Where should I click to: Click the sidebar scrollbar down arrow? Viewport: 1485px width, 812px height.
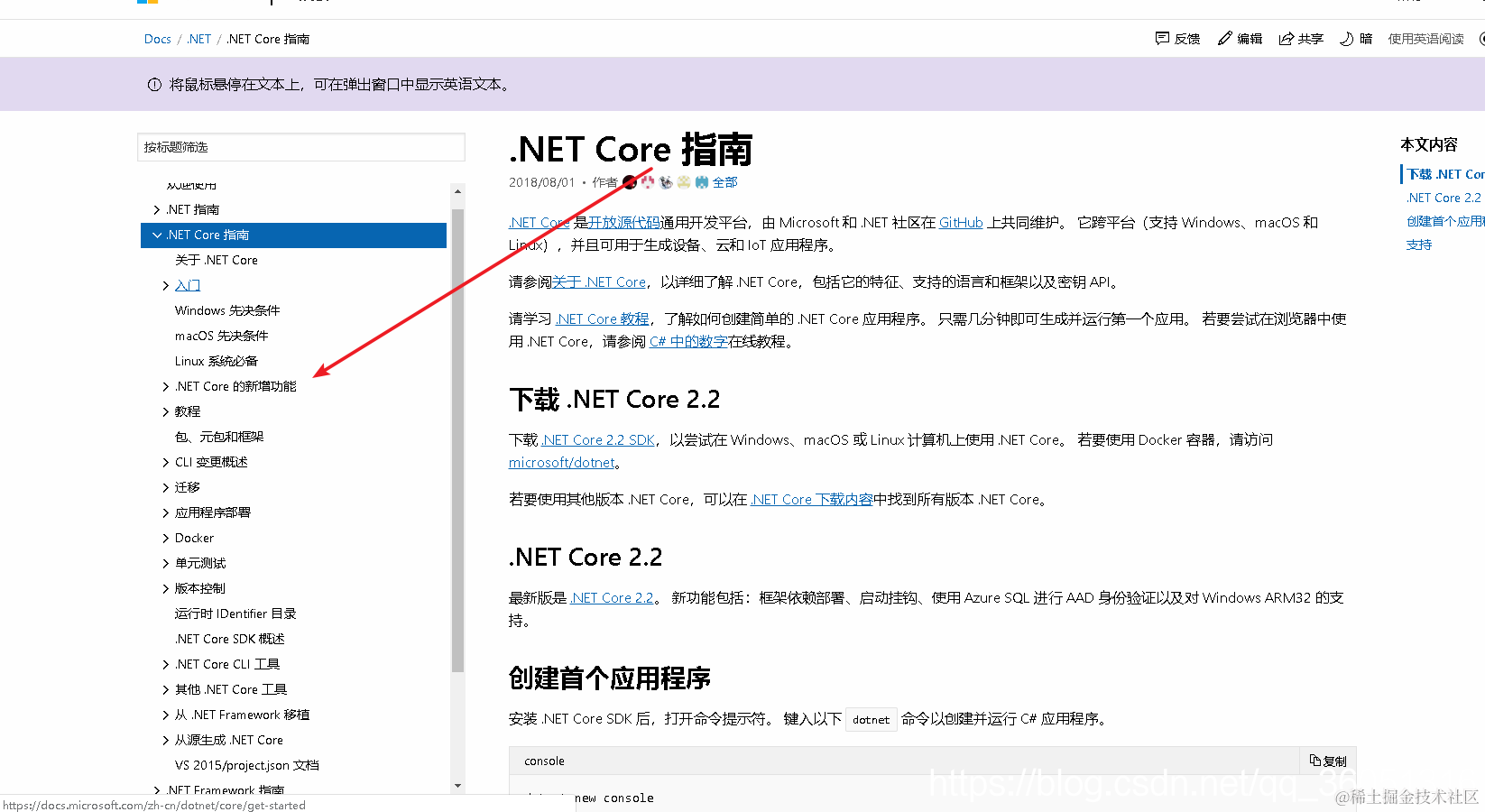[x=457, y=785]
